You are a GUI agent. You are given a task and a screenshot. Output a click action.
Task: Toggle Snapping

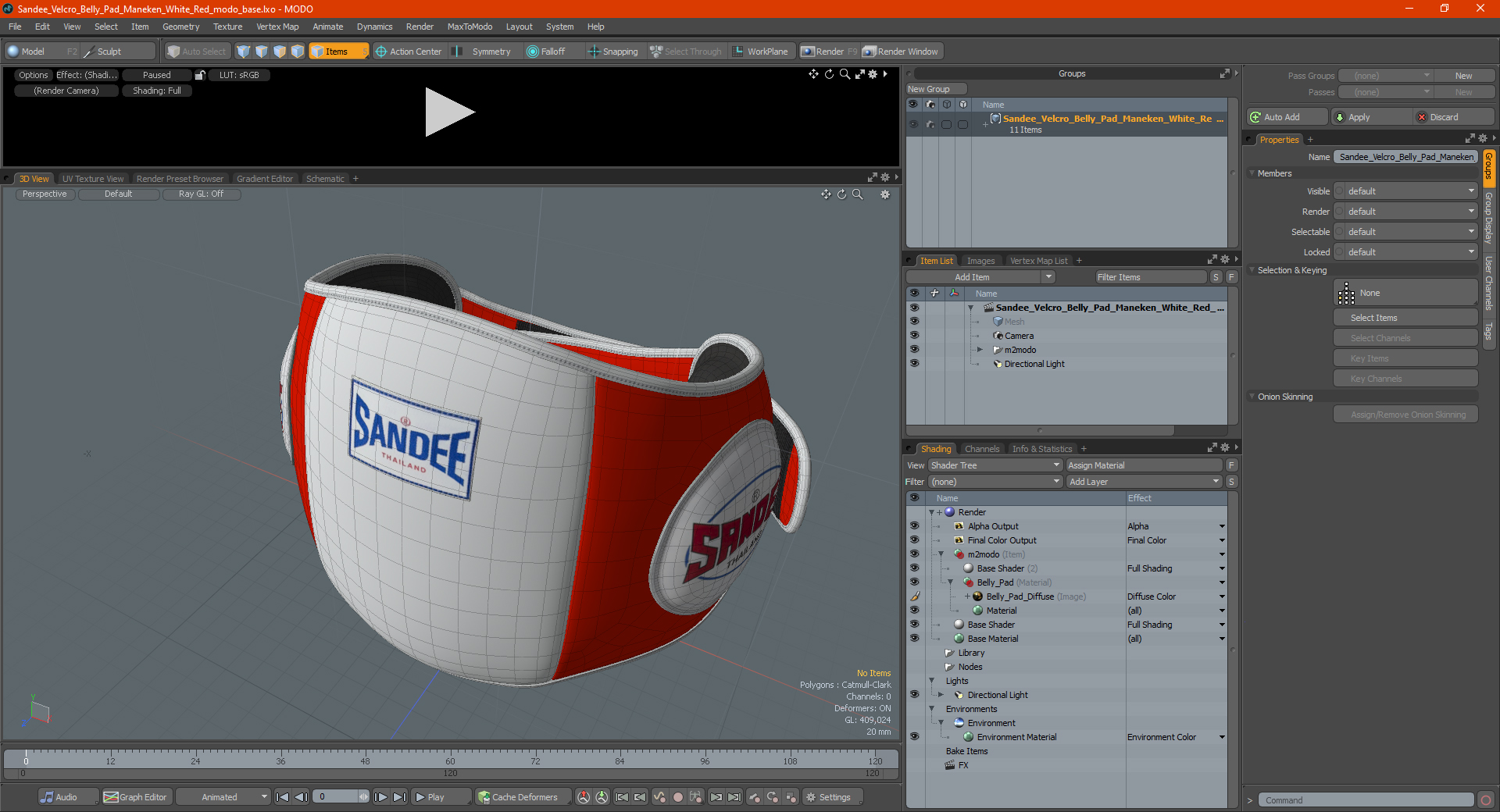click(x=614, y=52)
